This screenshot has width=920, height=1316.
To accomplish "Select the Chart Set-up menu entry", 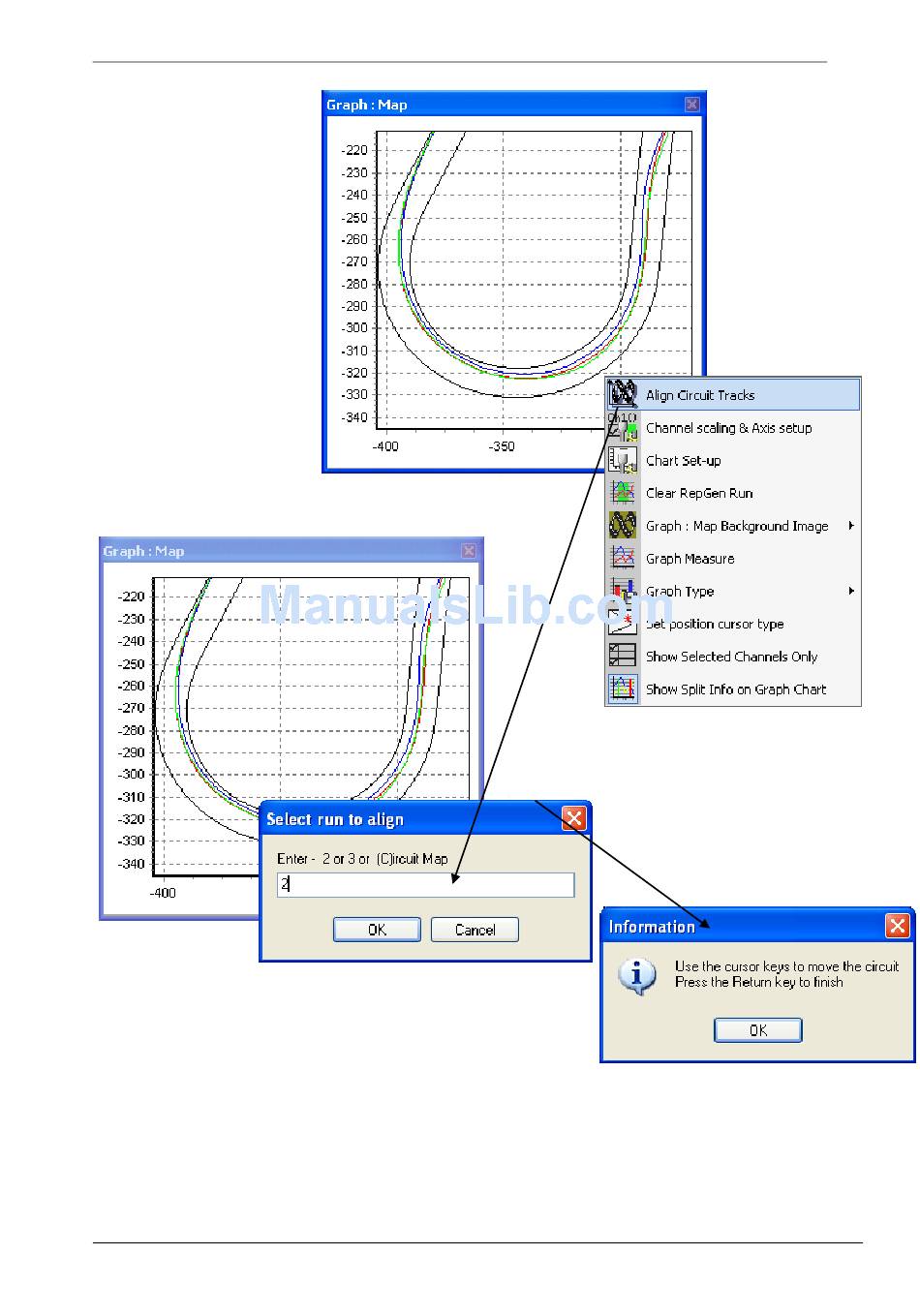I will [733, 461].
